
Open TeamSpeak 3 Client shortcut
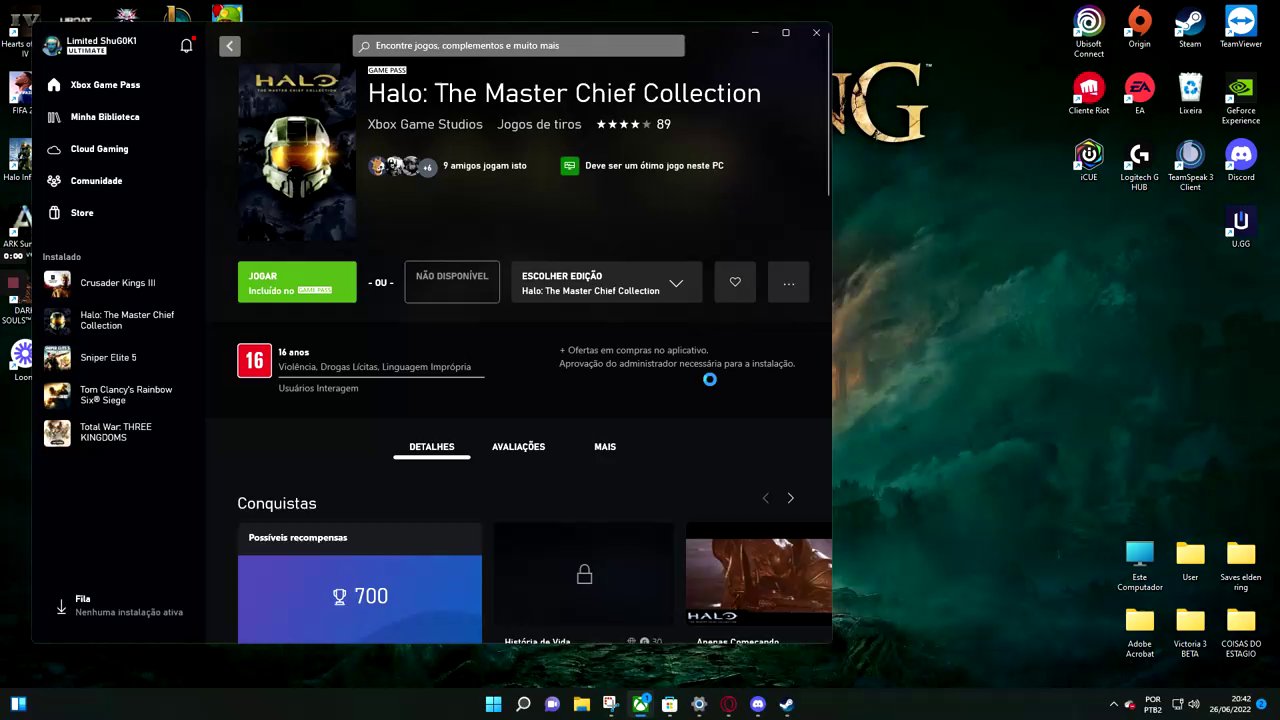coord(1190,165)
